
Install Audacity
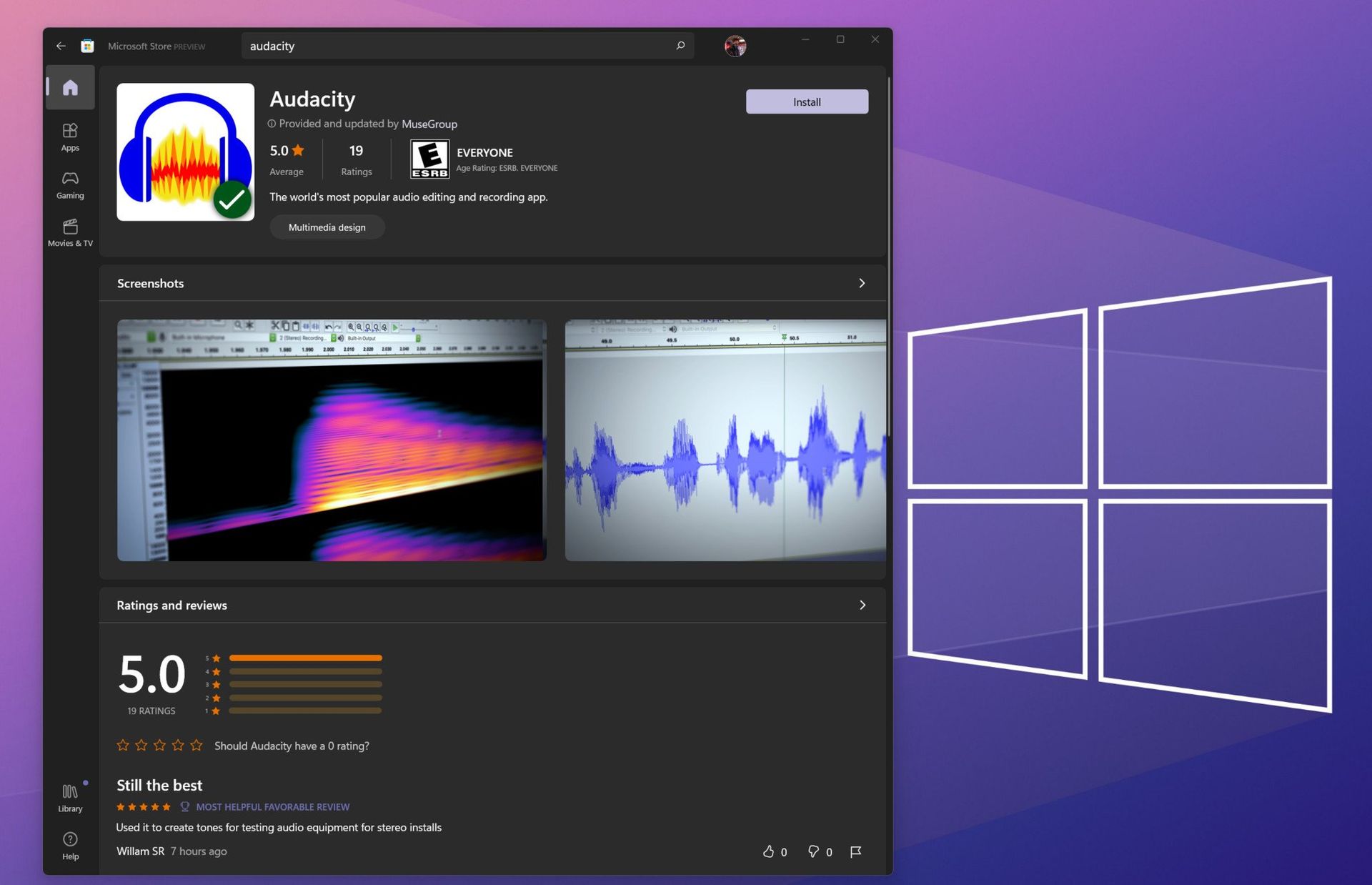807,102
